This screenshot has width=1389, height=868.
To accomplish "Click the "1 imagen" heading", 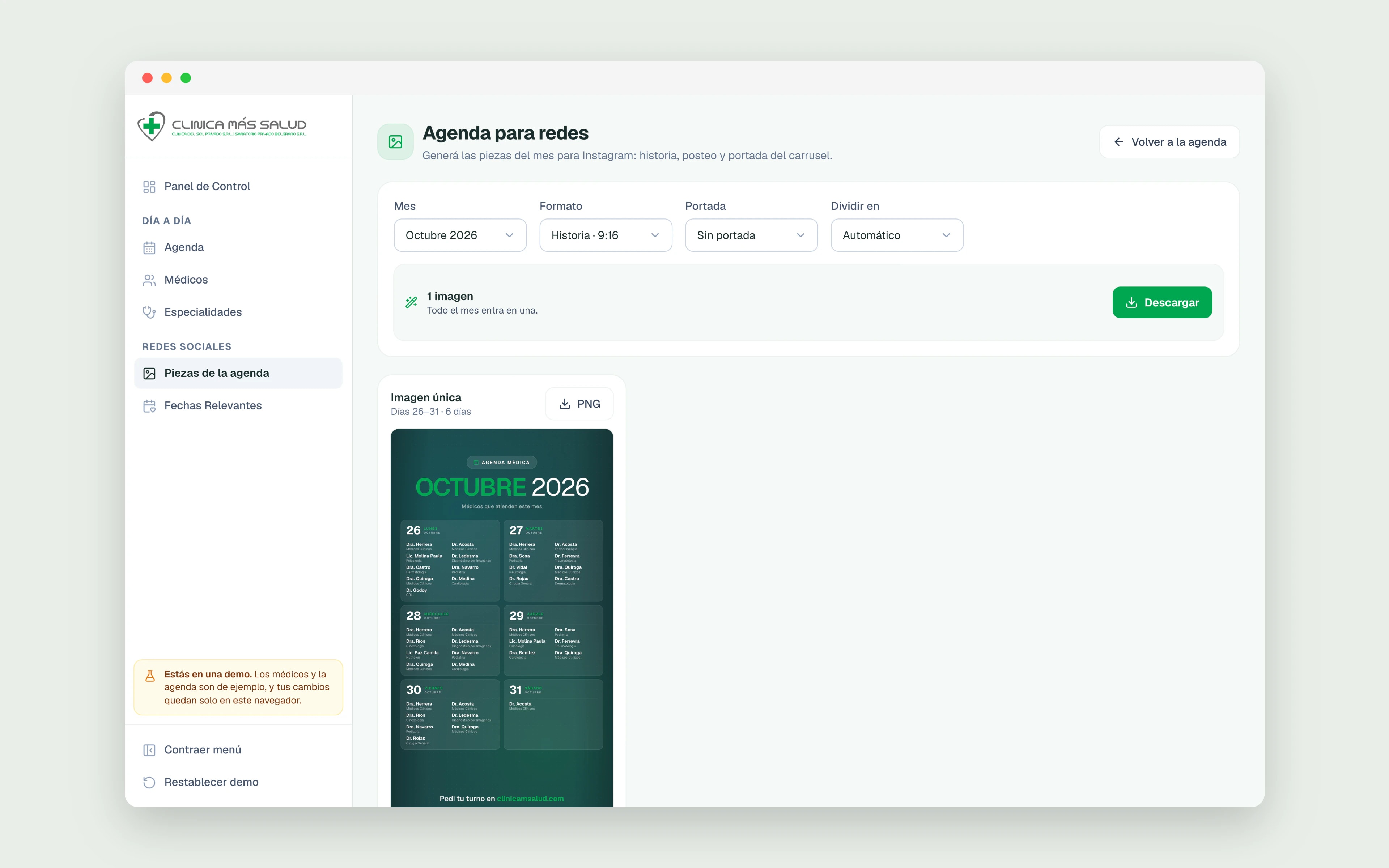I will 450,296.
